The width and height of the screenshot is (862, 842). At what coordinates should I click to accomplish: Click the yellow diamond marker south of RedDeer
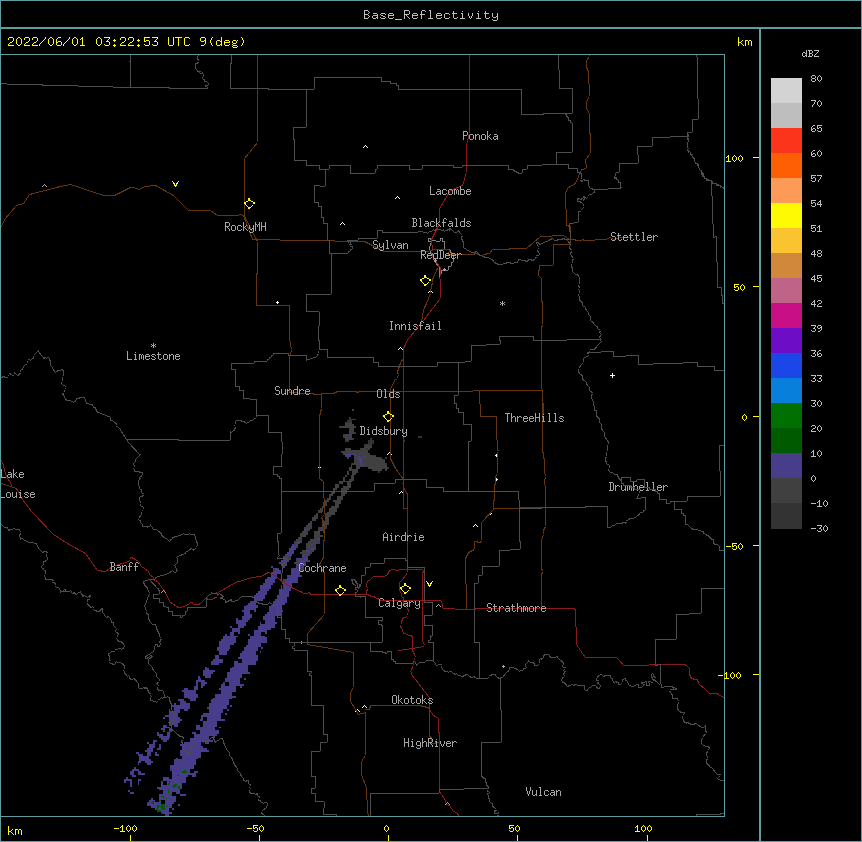[425, 281]
